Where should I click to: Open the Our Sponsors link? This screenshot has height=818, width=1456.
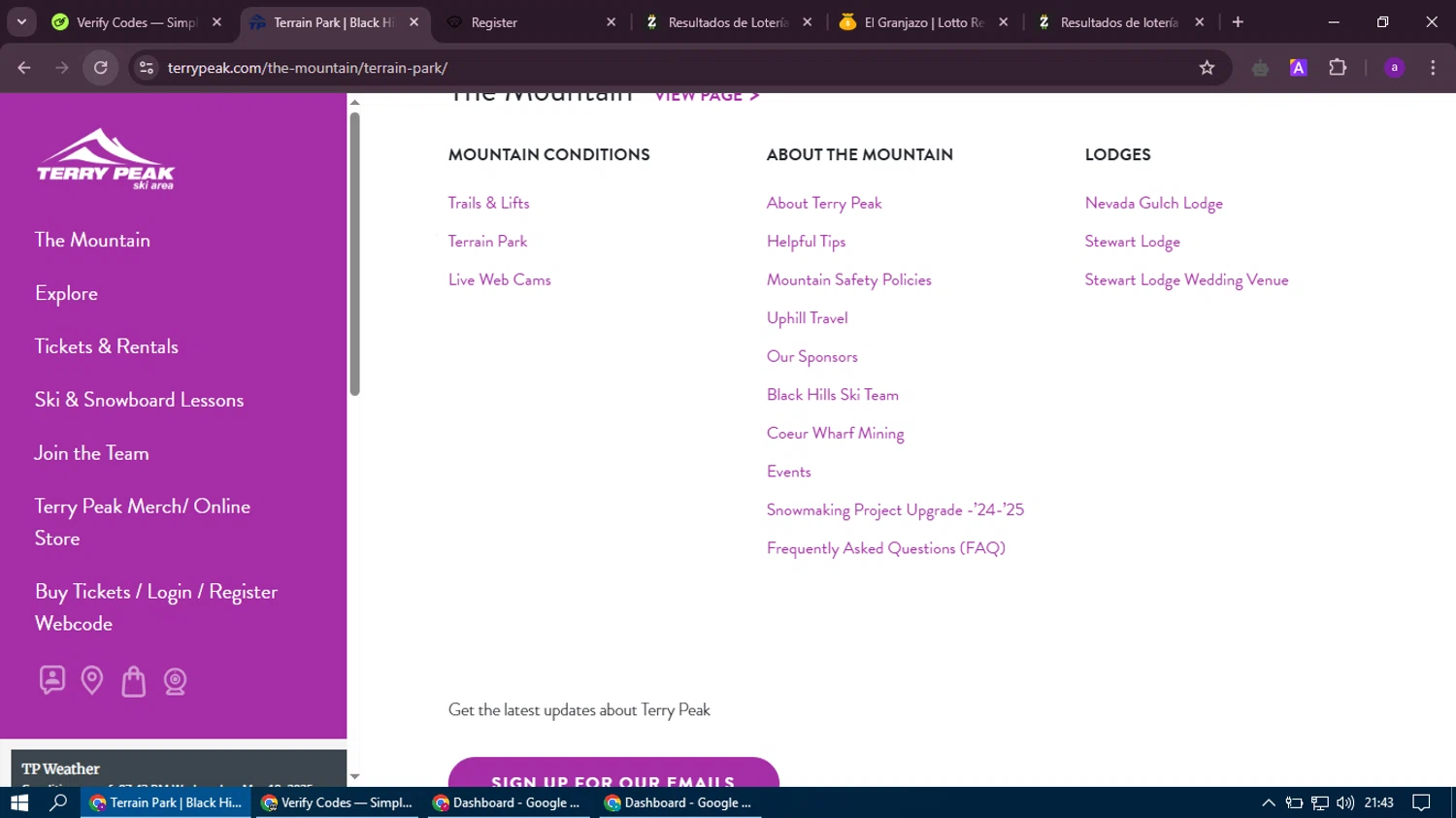tap(811, 356)
